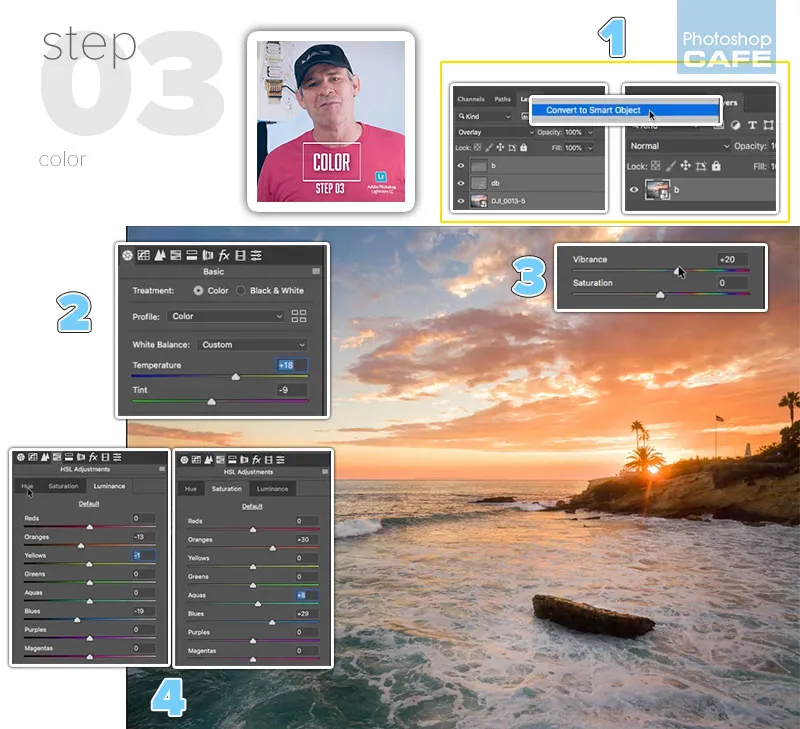This screenshot has width=800, height=729.
Task: Open the Presets panel icon
Action: [258, 255]
